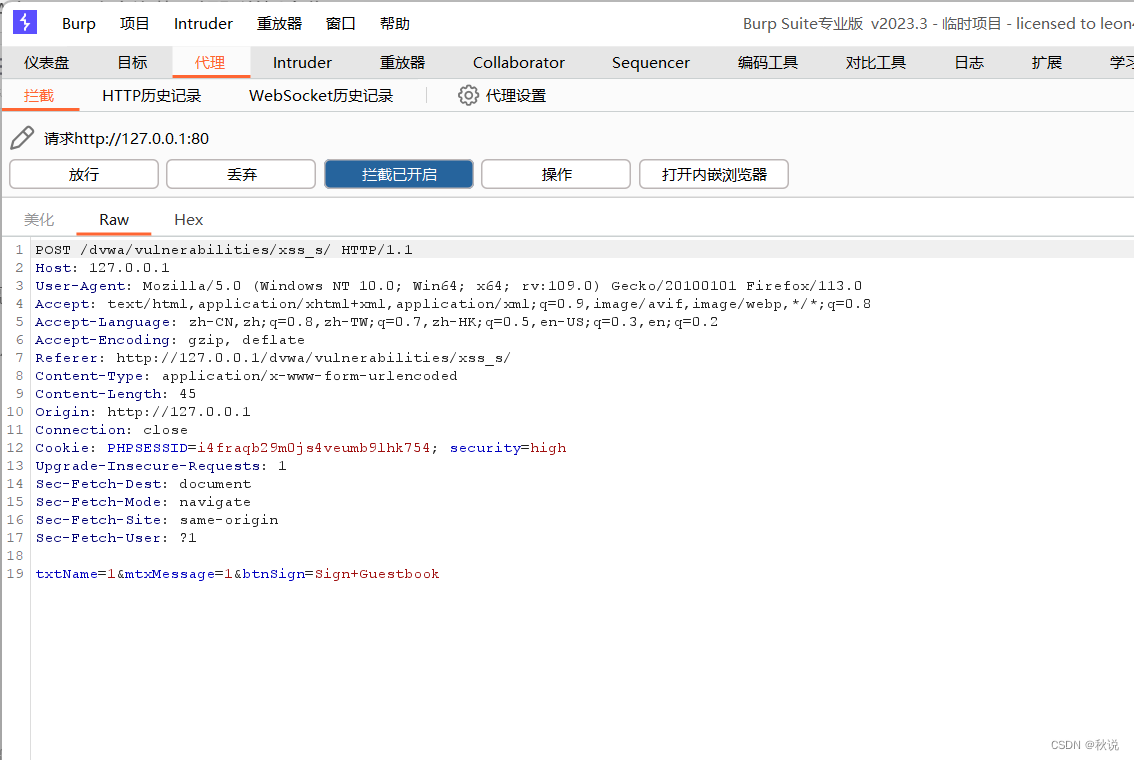The width and height of the screenshot is (1134, 760).
Task: Switch to the 编码工具 tab
Action: pos(768,63)
